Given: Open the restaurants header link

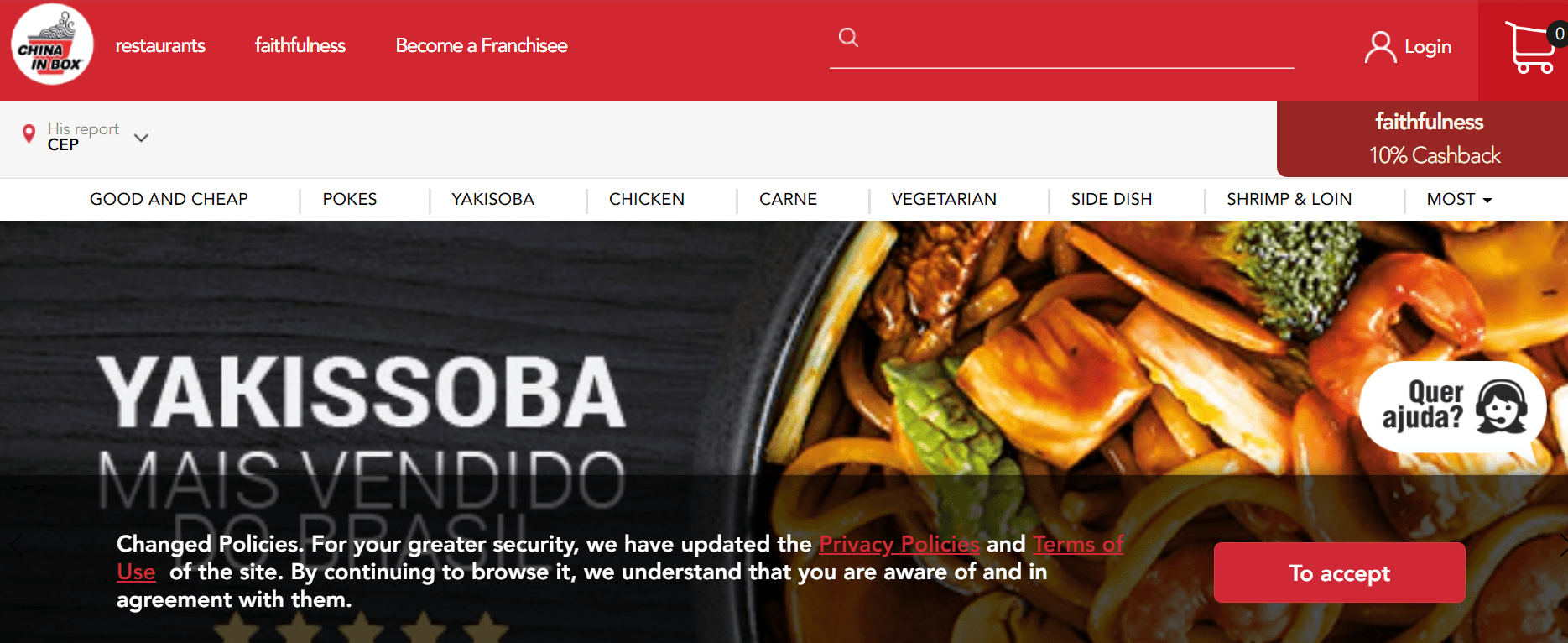Looking at the screenshot, I should tap(160, 45).
